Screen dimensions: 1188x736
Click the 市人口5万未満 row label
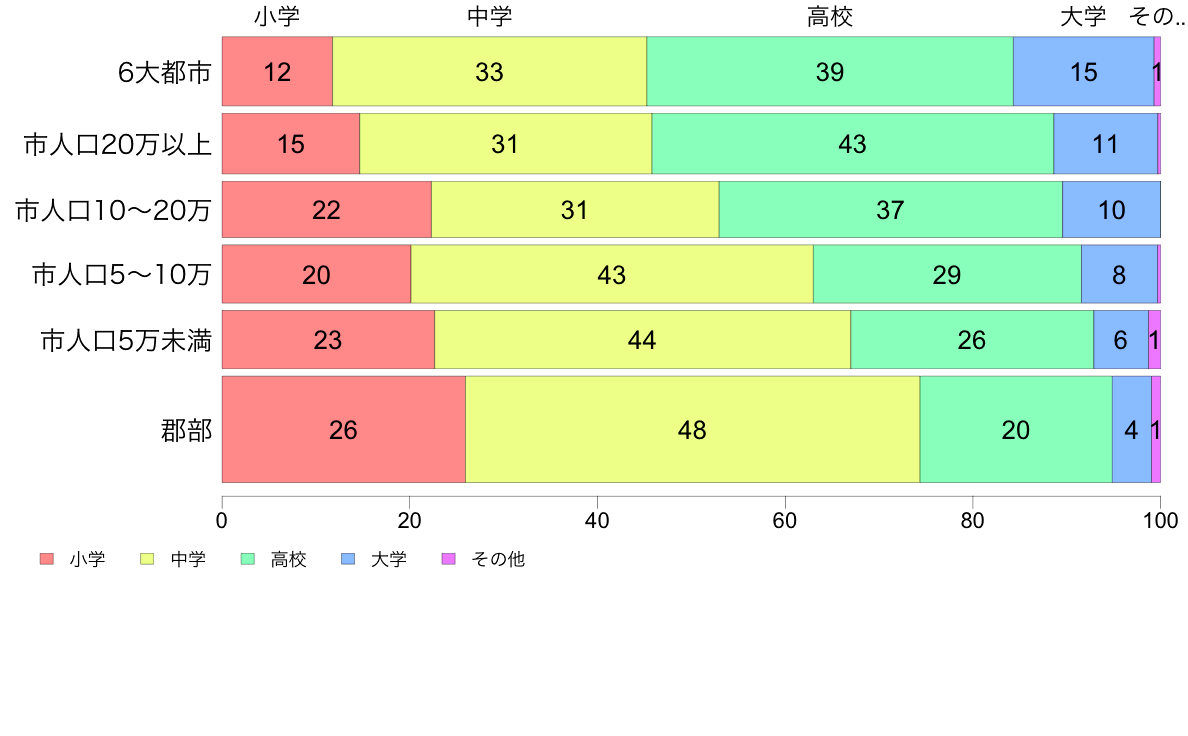(x=126, y=340)
